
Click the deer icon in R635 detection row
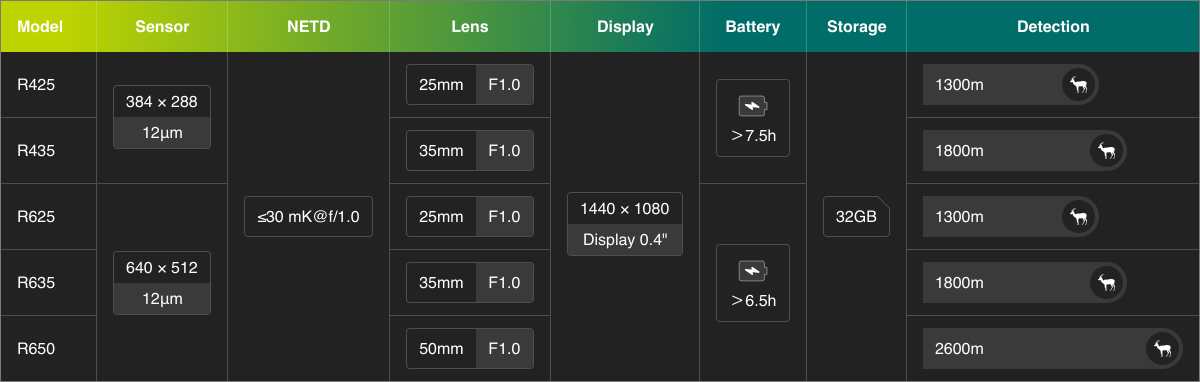coord(1107,283)
